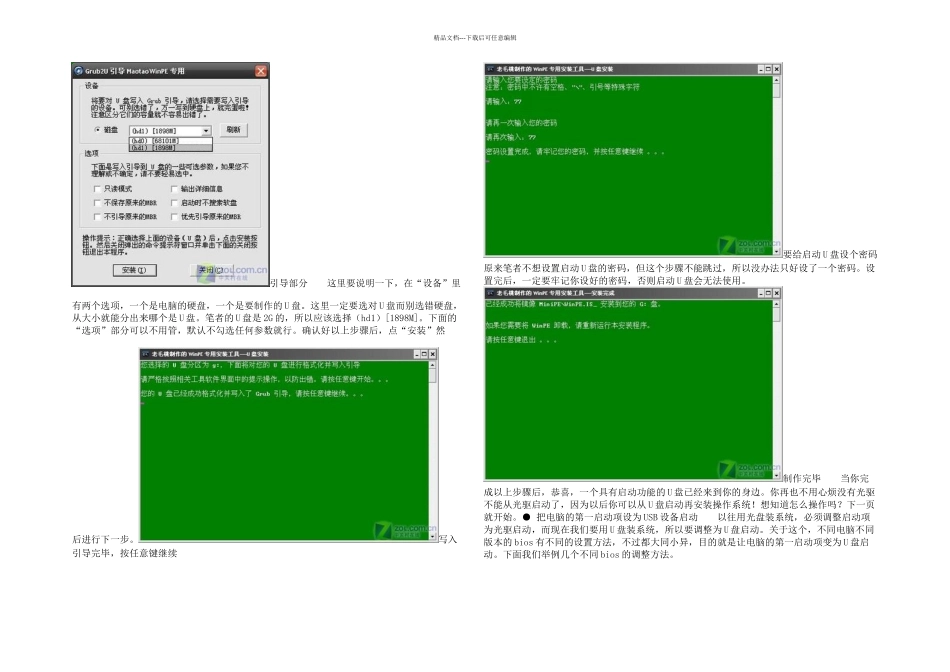Click the Grub2U dialog title bar icon
The image size is (950, 672).
tap(78, 71)
